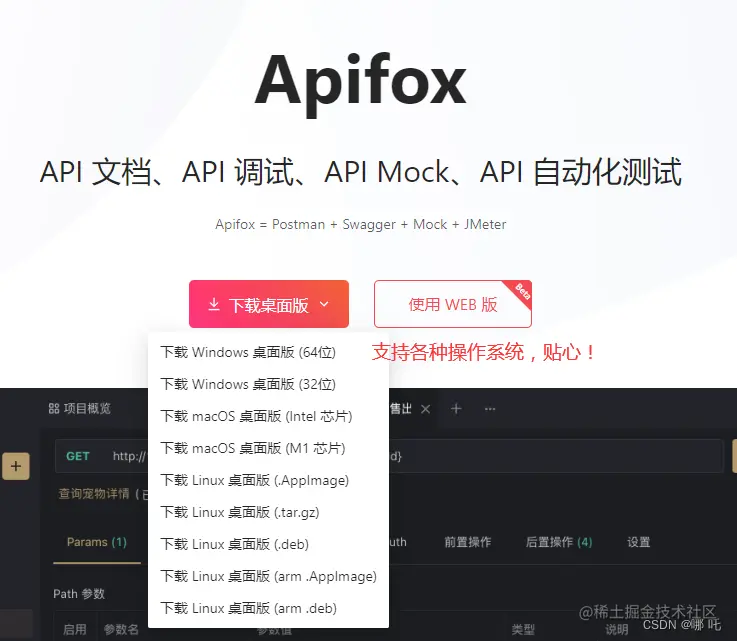Add a new tab with the plus icon

point(455,409)
